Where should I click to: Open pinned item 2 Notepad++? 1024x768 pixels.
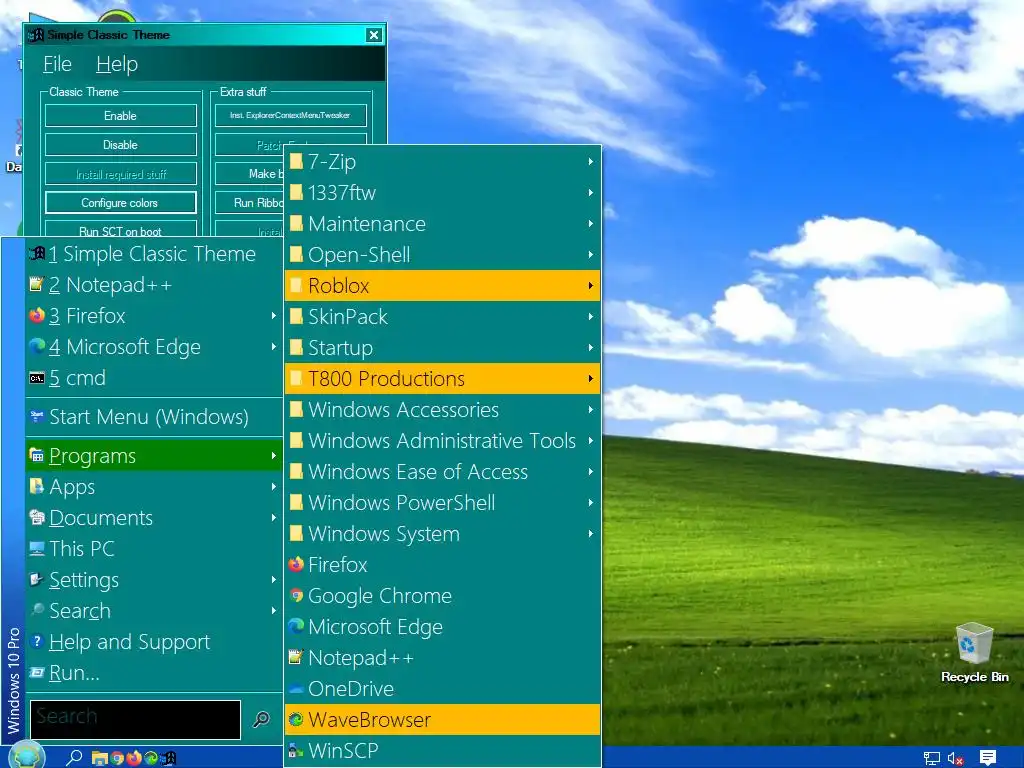(154, 285)
